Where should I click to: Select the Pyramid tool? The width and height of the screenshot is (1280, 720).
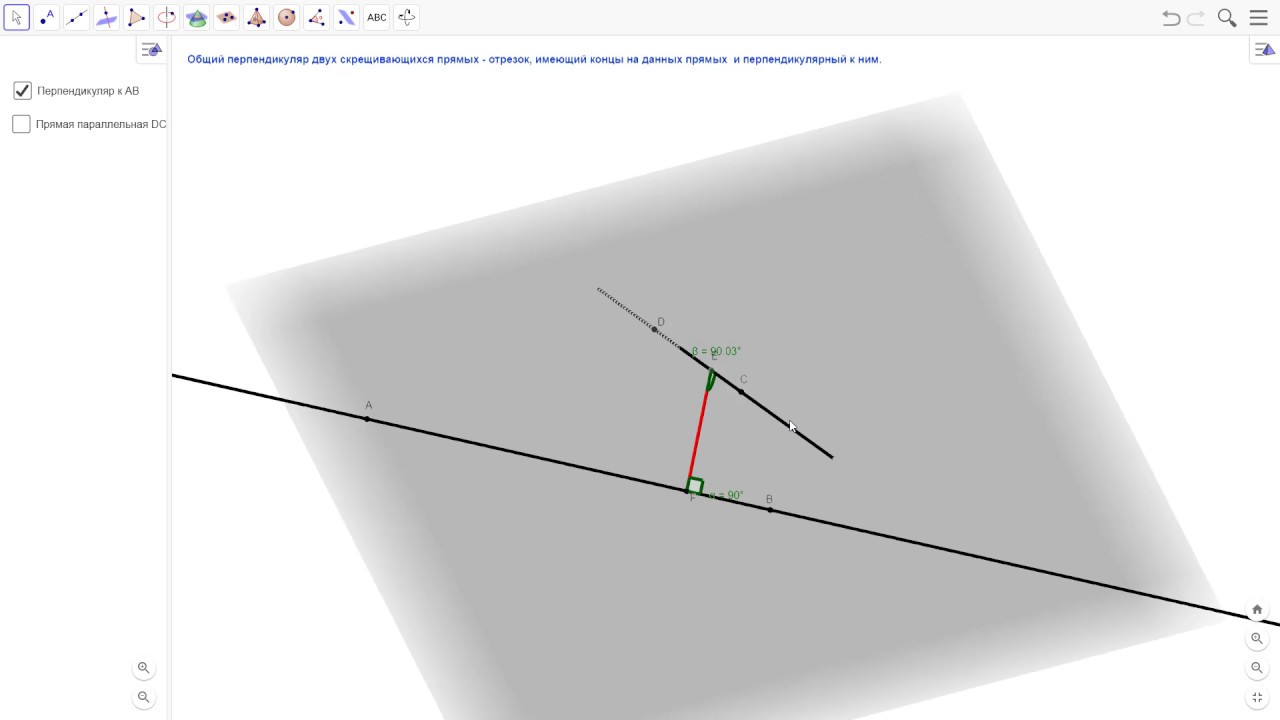257,17
